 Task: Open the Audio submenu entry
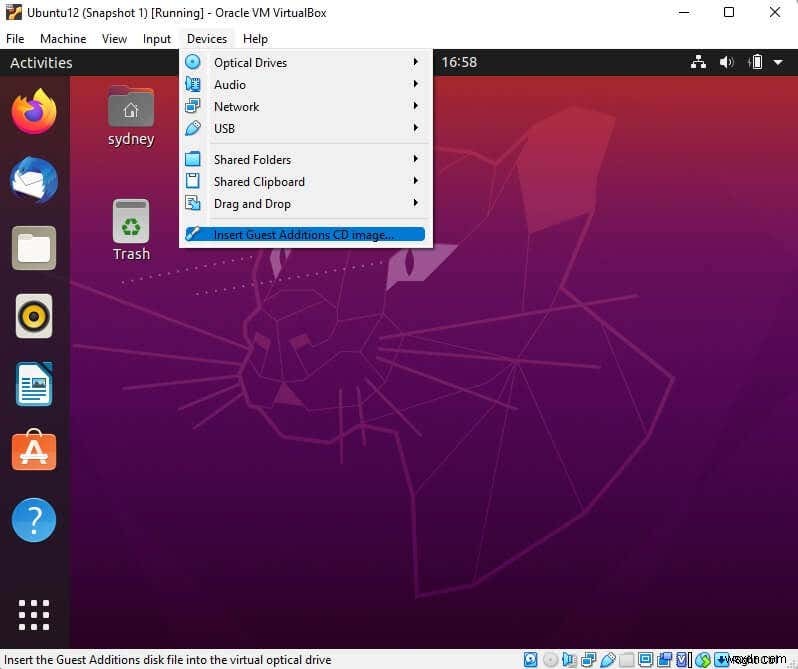click(305, 84)
